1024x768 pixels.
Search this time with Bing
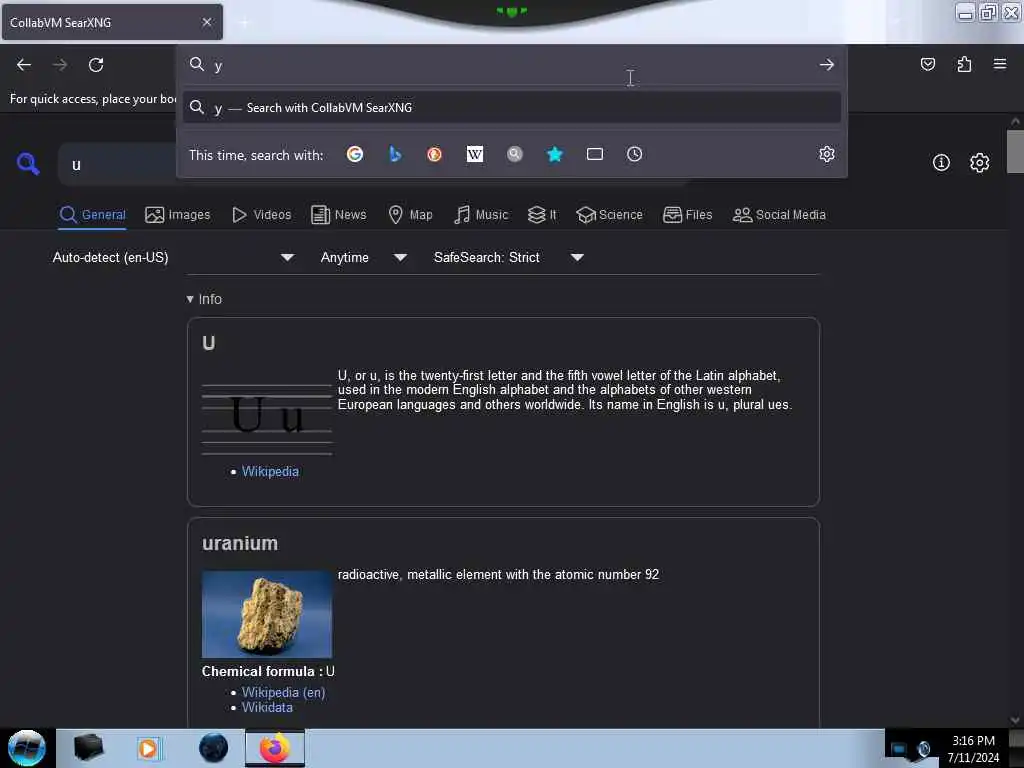[x=394, y=154]
